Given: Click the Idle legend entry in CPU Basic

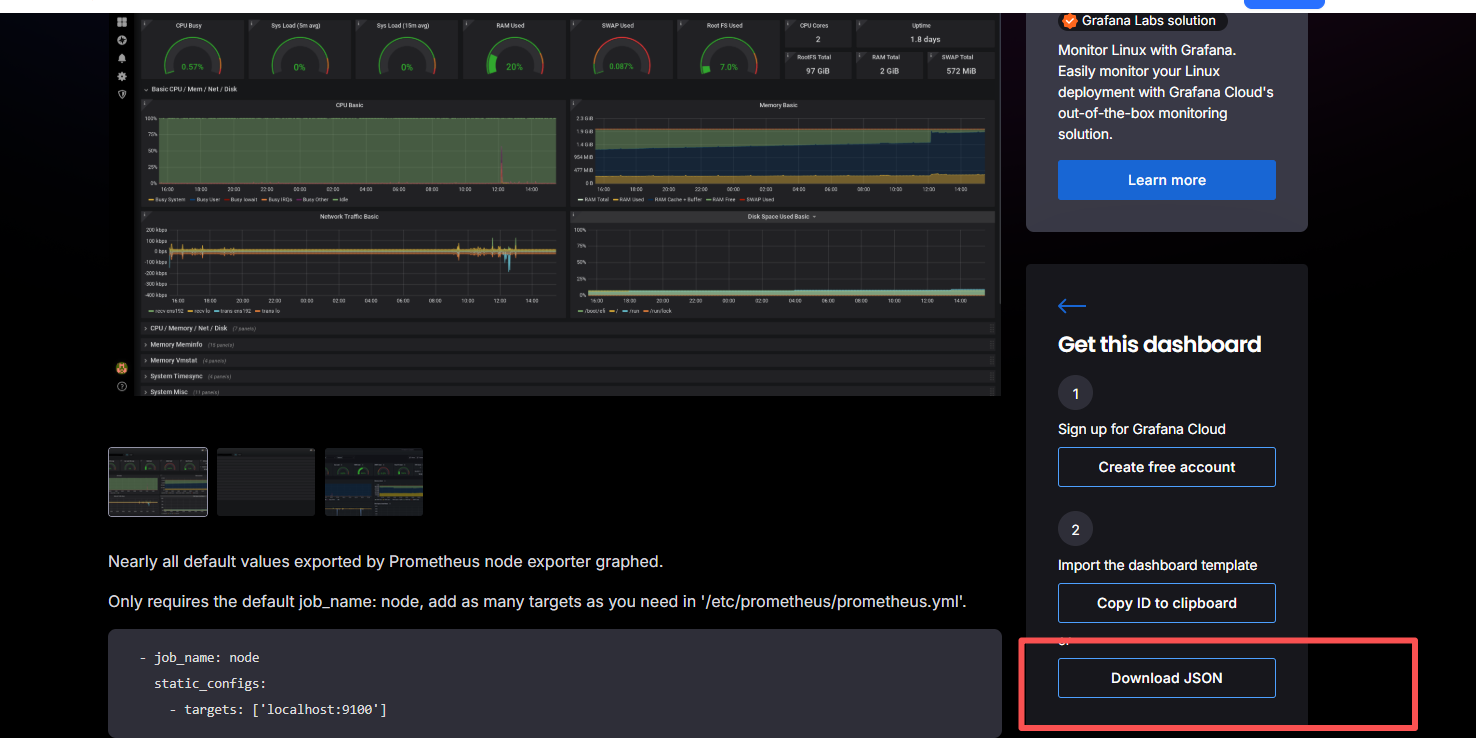Looking at the screenshot, I should click(x=340, y=199).
